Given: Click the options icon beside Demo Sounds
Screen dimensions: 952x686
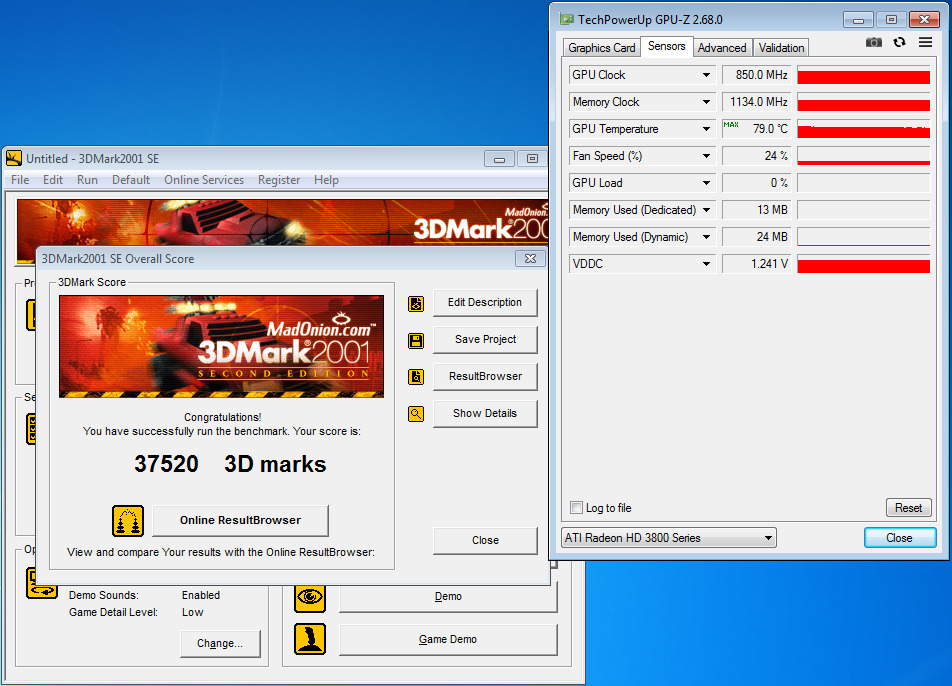Looking at the screenshot, I should tap(41, 584).
